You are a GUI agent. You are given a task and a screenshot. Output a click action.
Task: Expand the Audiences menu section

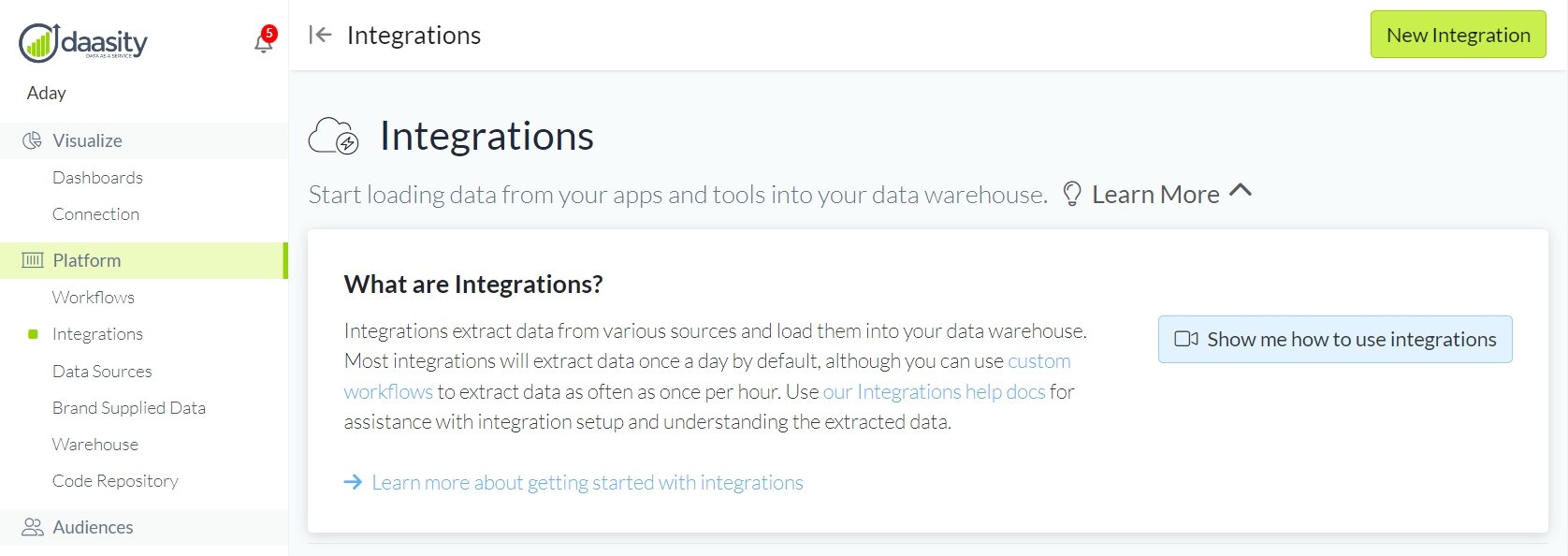pos(93,527)
